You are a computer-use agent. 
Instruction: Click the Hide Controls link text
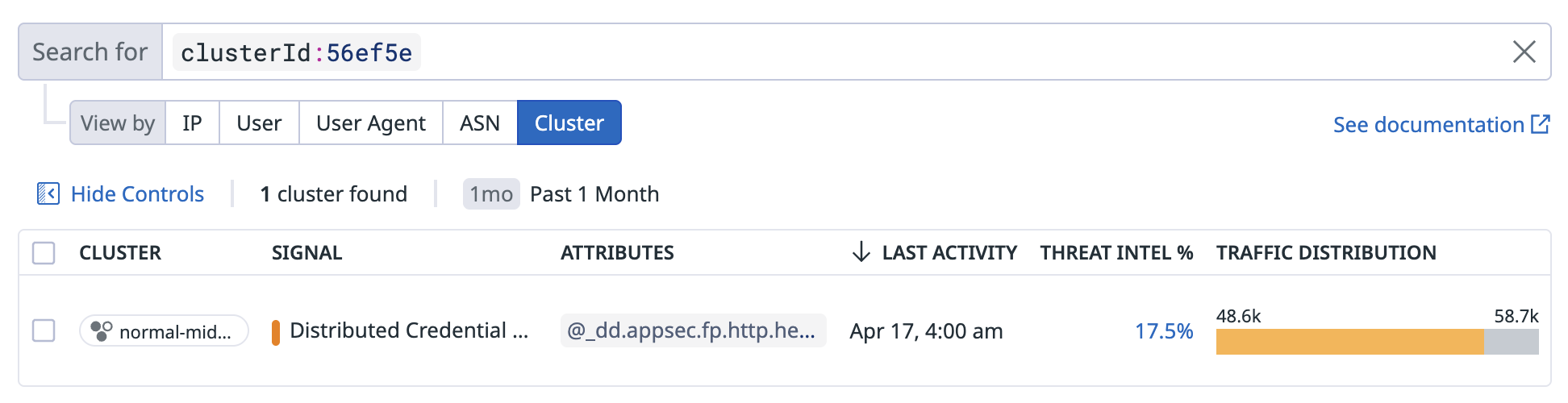(x=137, y=194)
